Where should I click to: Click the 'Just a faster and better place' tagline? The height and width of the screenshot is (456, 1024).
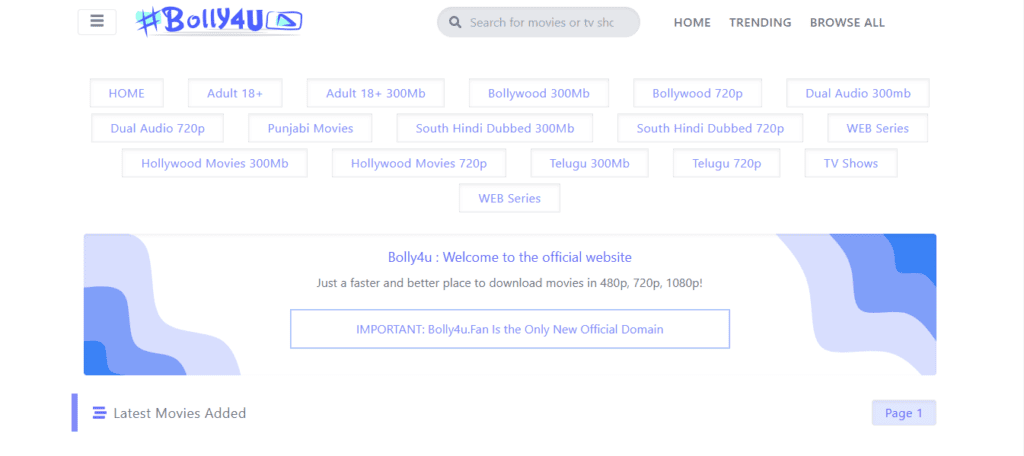(x=510, y=284)
